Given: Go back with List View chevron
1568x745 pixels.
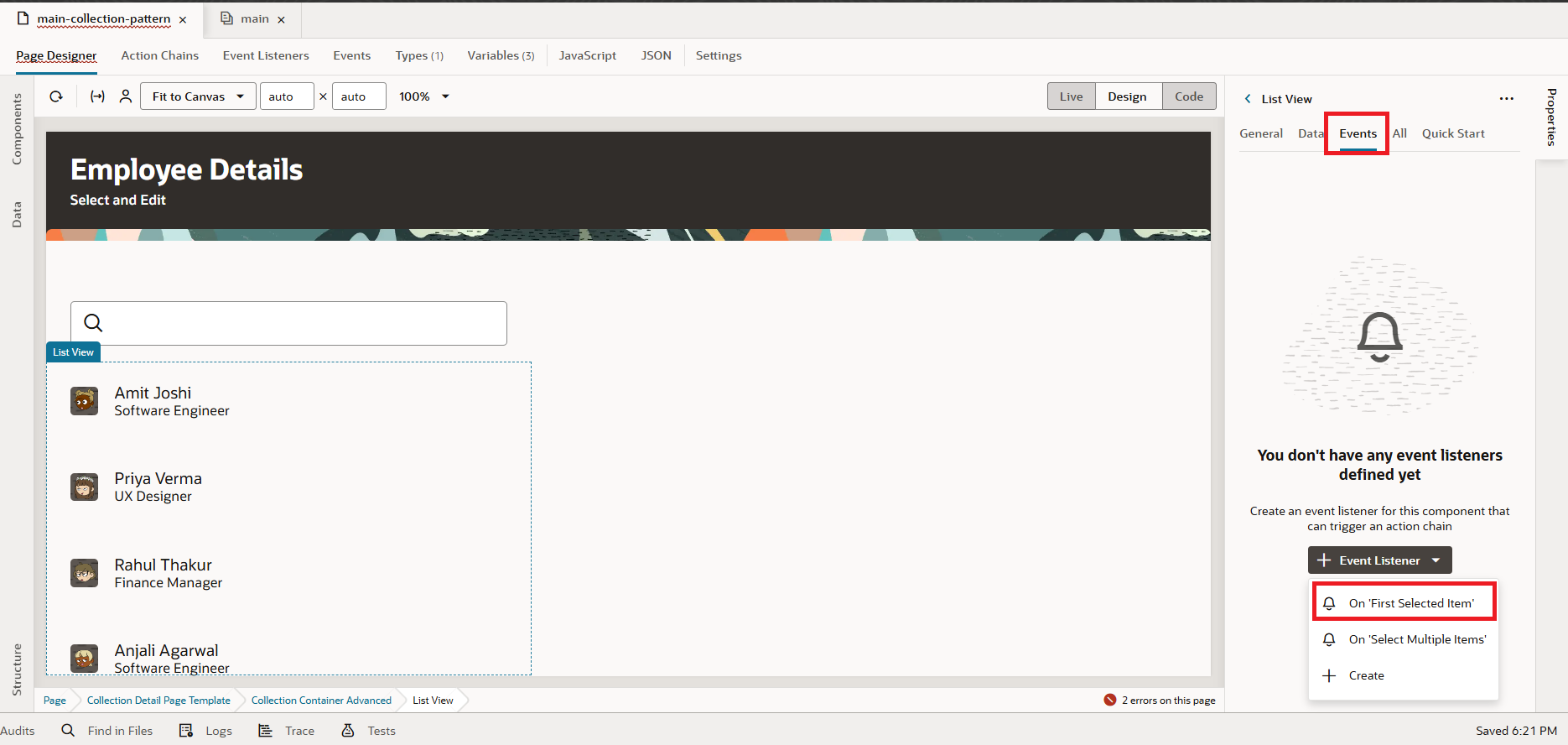Looking at the screenshot, I should pyautogui.click(x=1248, y=99).
